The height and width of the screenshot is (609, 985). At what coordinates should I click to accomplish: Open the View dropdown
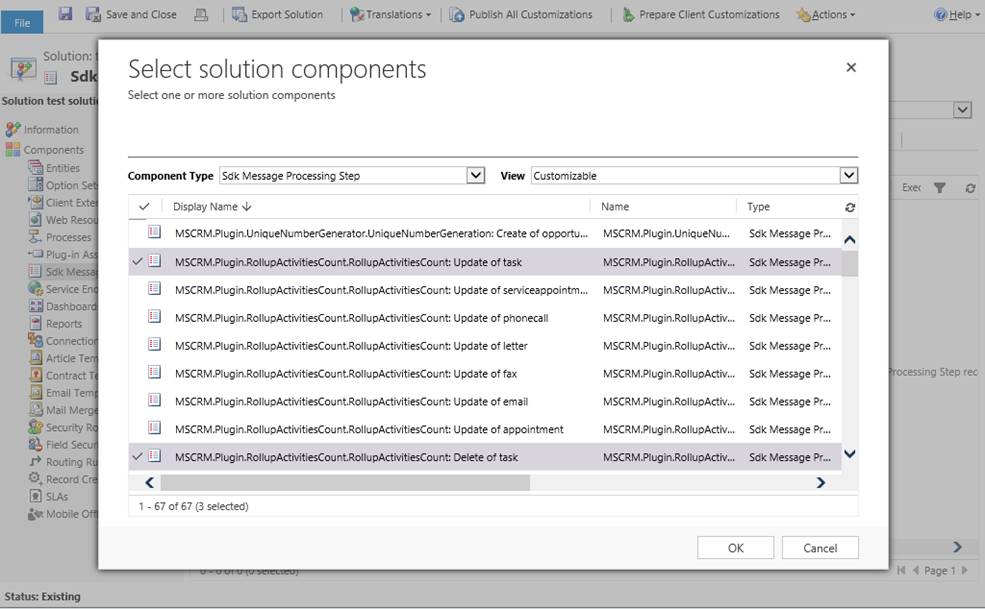click(849, 175)
